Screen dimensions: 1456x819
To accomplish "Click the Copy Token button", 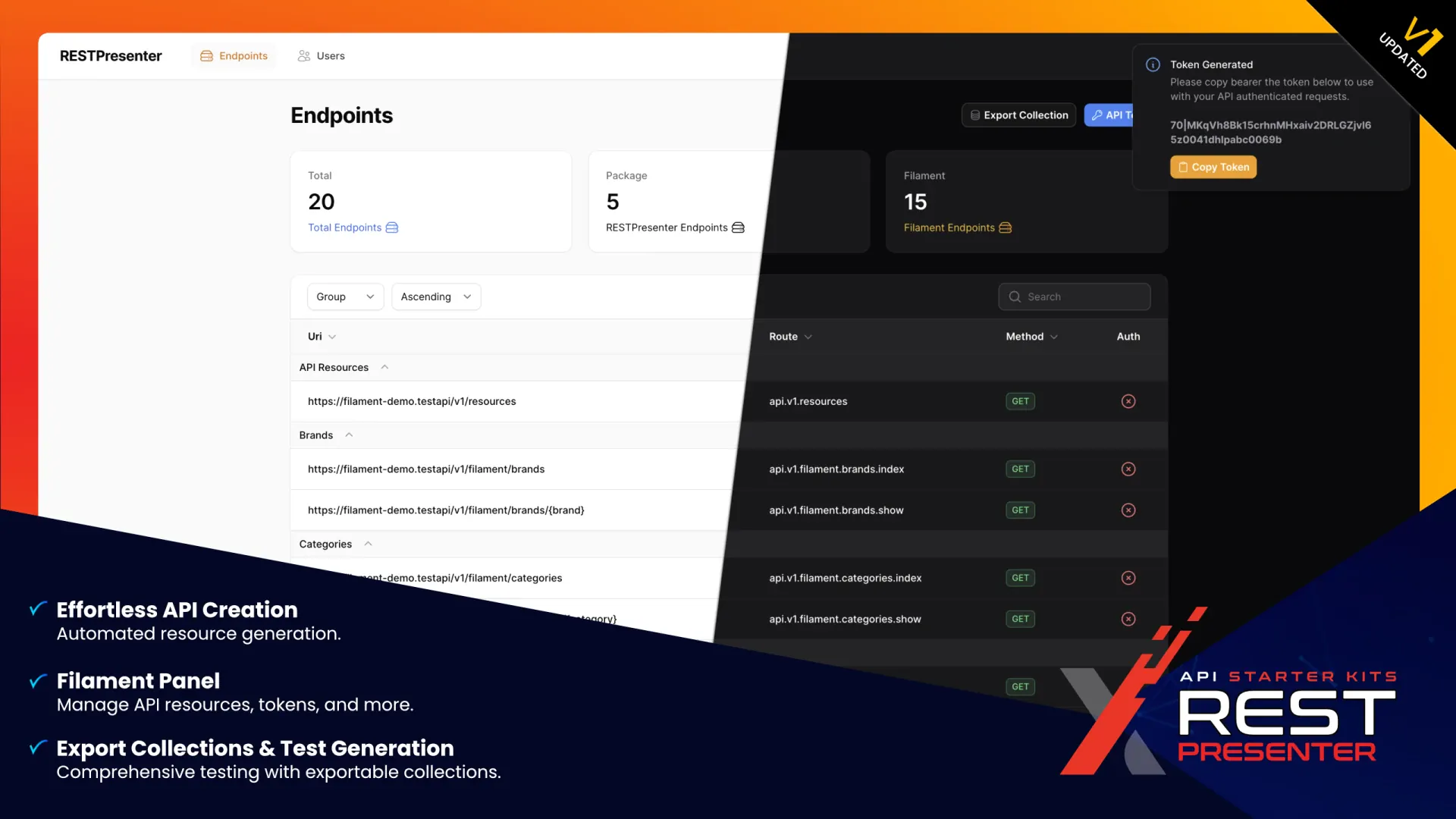I will (1213, 167).
